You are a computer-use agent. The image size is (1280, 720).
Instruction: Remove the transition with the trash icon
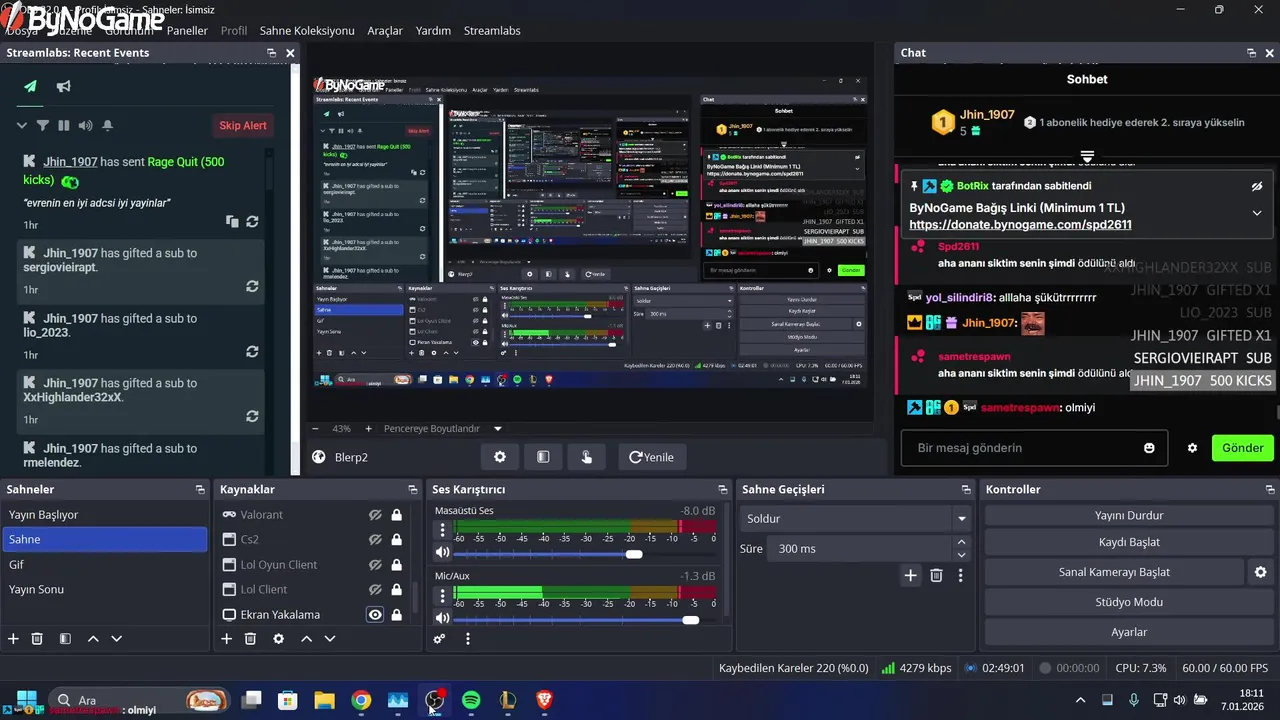click(936, 575)
